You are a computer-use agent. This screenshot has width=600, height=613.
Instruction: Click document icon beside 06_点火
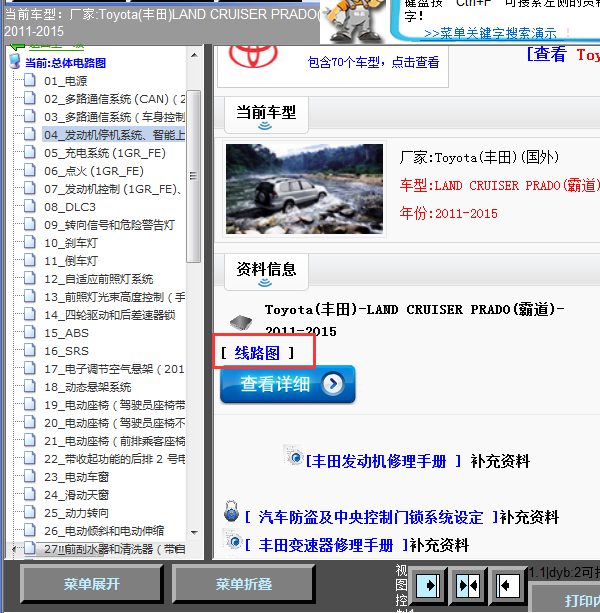click(30, 170)
